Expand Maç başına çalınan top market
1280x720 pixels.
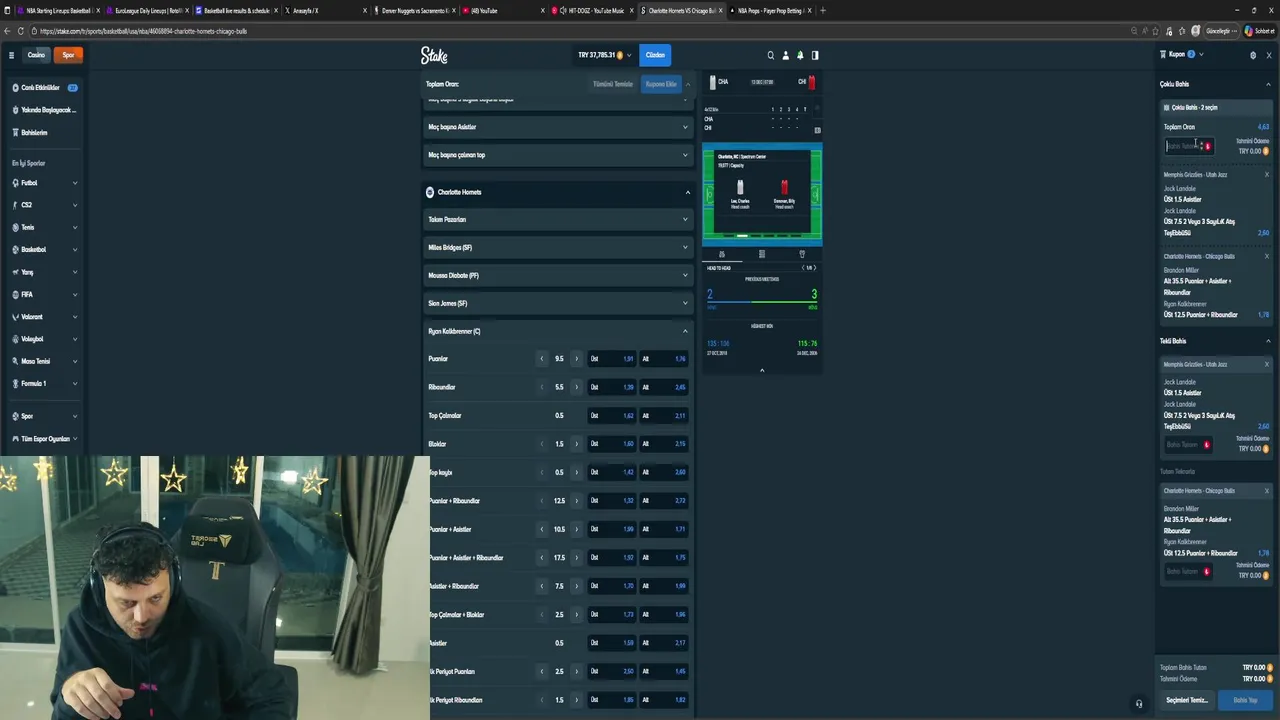point(558,155)
